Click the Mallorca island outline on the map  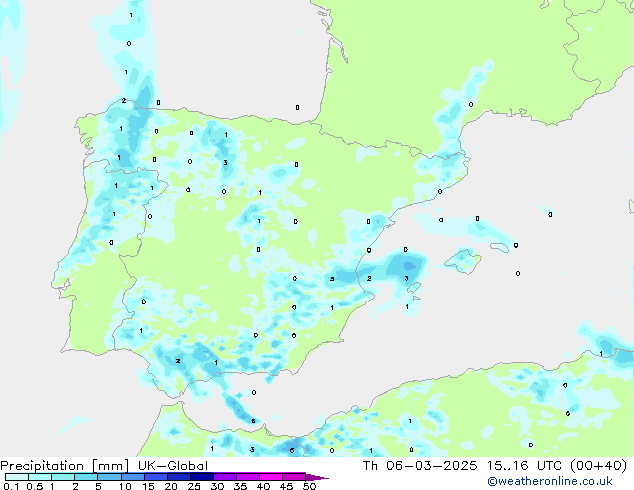coord(463,261)
